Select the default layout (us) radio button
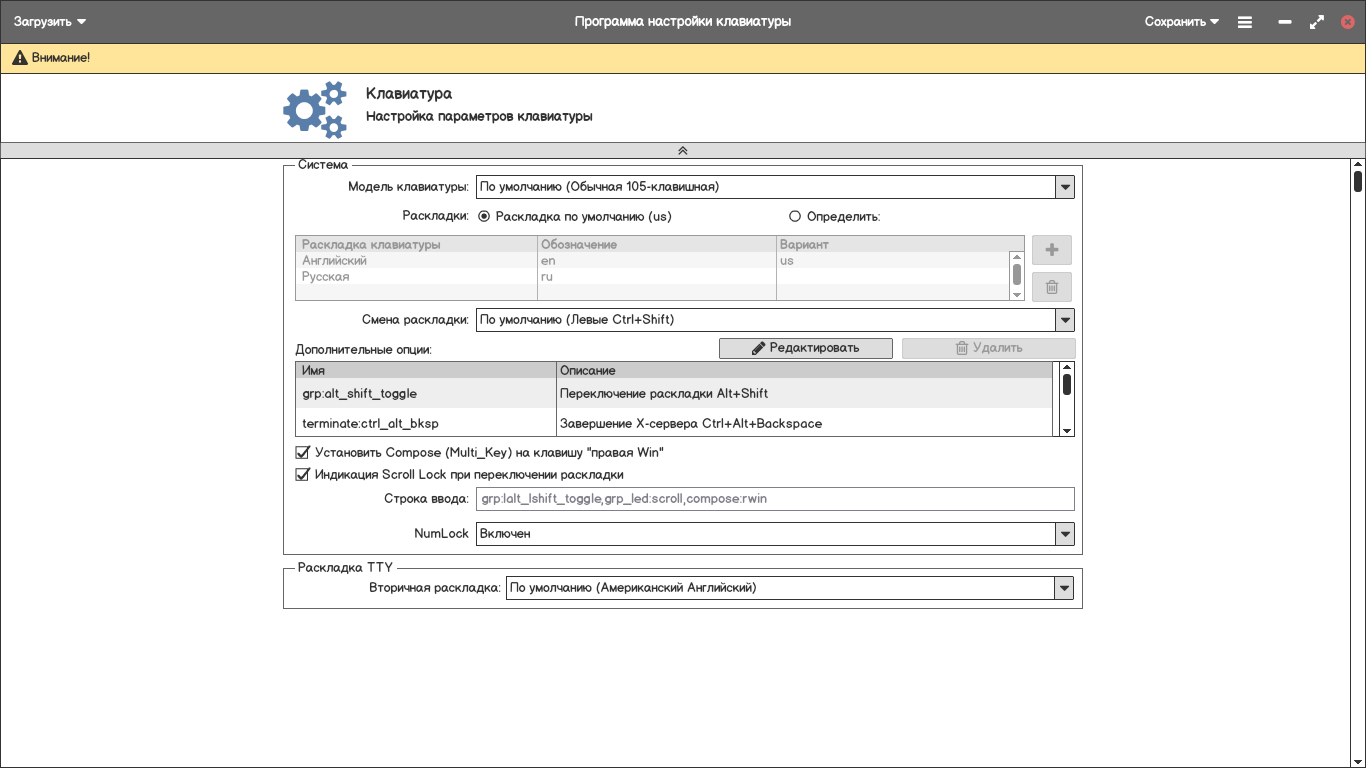The height and width of the screenshot is (768, 1366). (484, 216)
